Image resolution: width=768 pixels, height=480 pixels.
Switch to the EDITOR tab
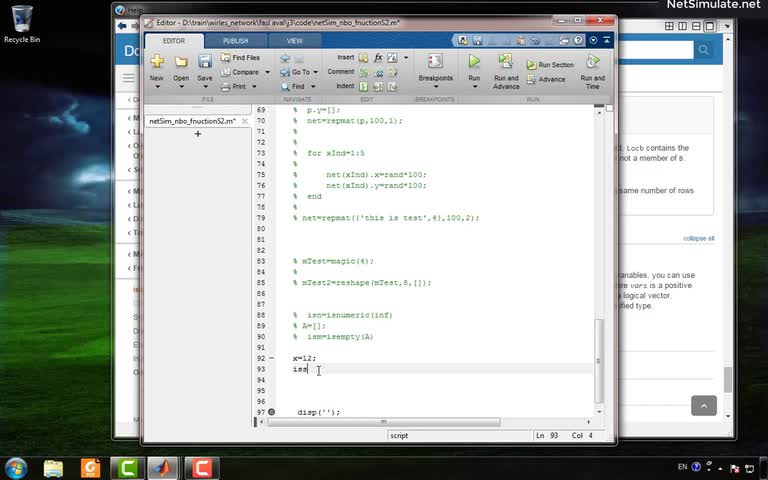tap(174, 41)
